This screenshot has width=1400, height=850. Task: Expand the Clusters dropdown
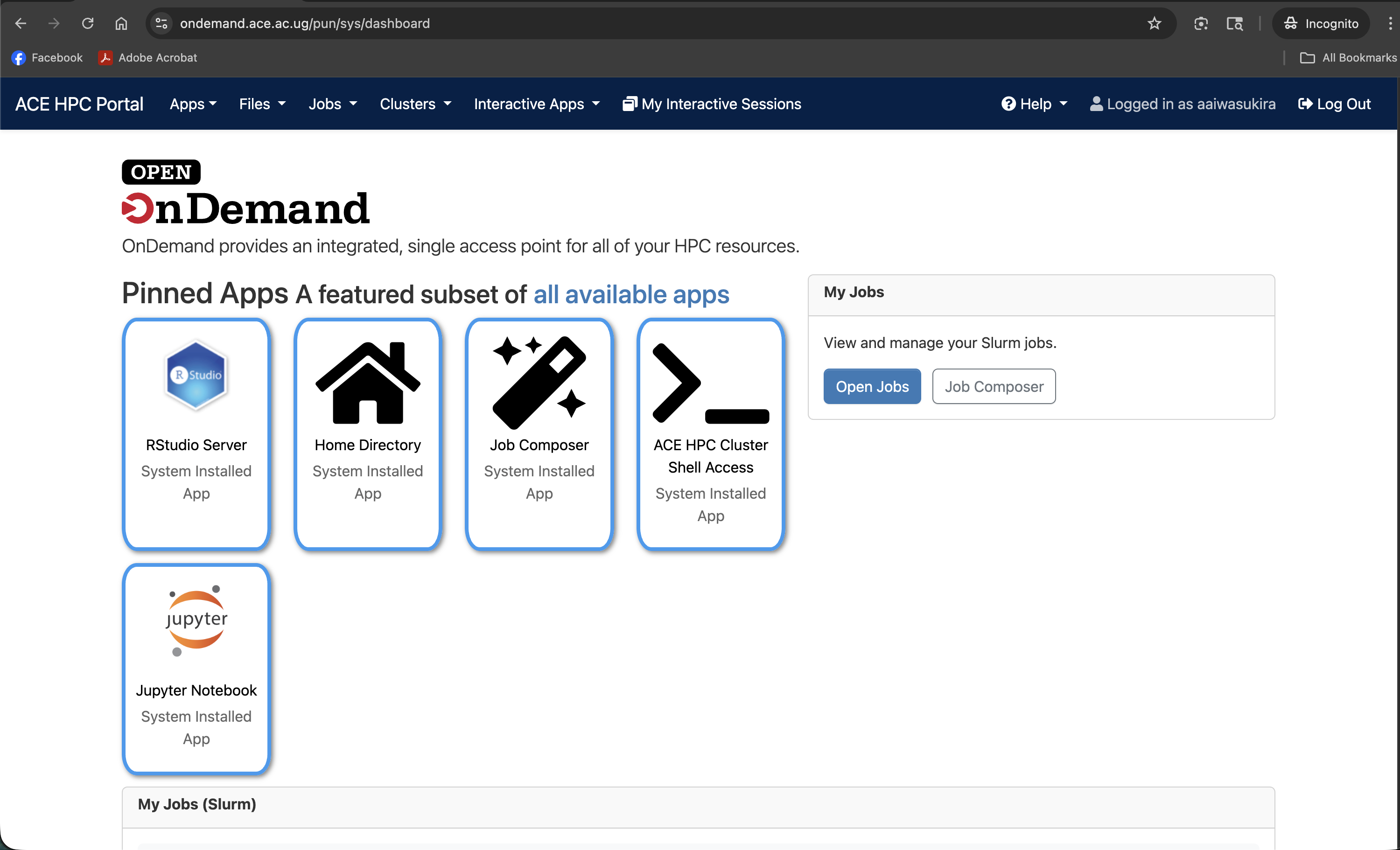[x=414, y=104]
